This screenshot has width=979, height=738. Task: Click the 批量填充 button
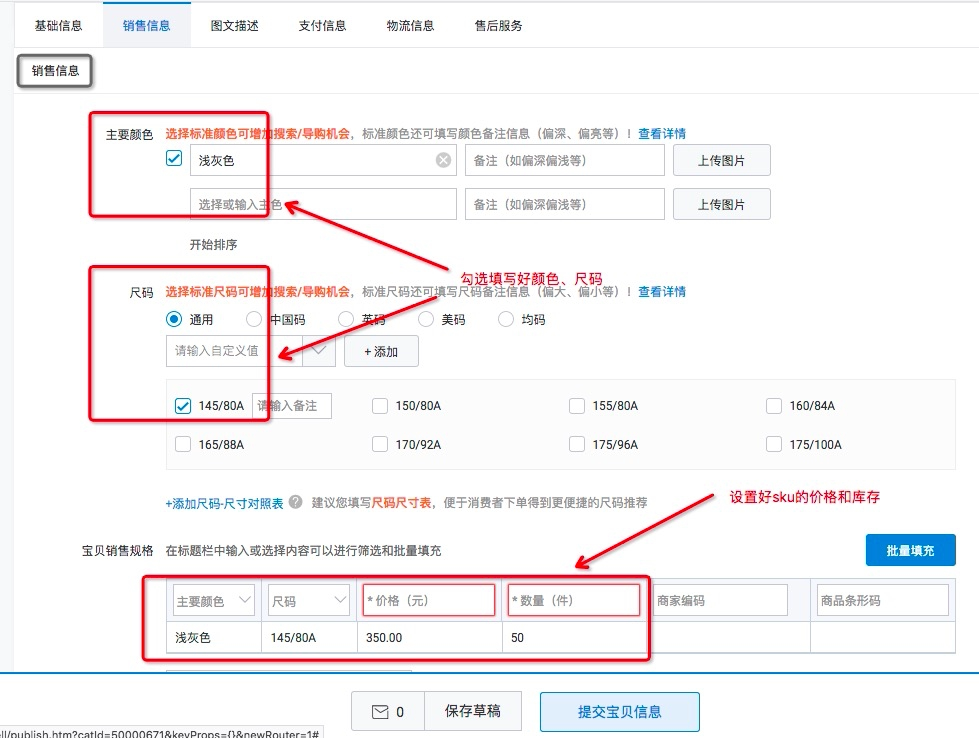pos(910,550)
